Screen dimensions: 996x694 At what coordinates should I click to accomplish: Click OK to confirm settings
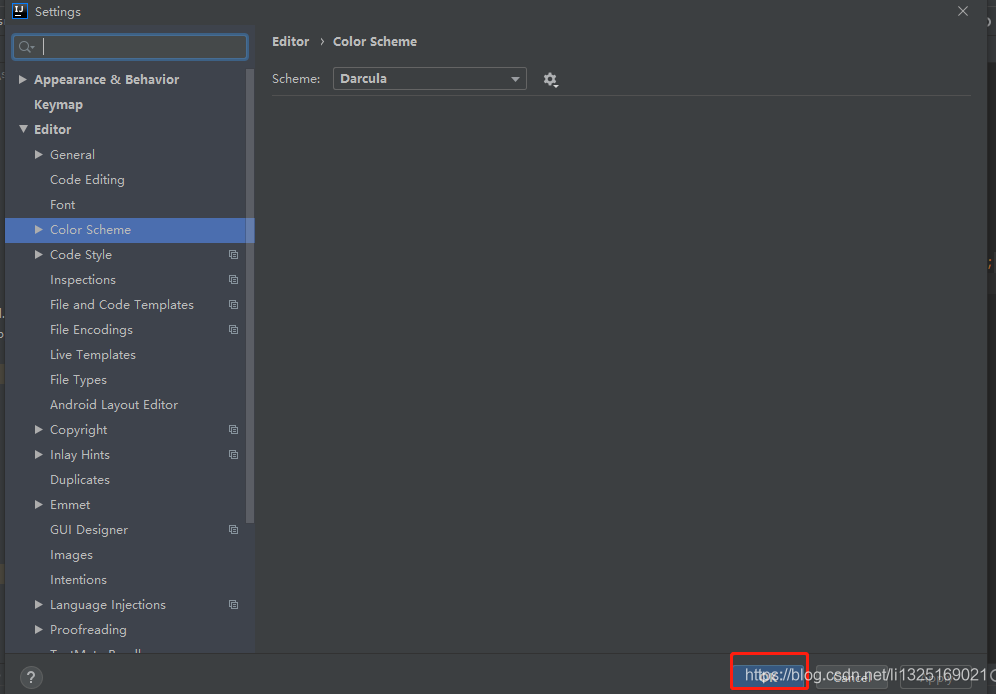(x=769, y=677)
